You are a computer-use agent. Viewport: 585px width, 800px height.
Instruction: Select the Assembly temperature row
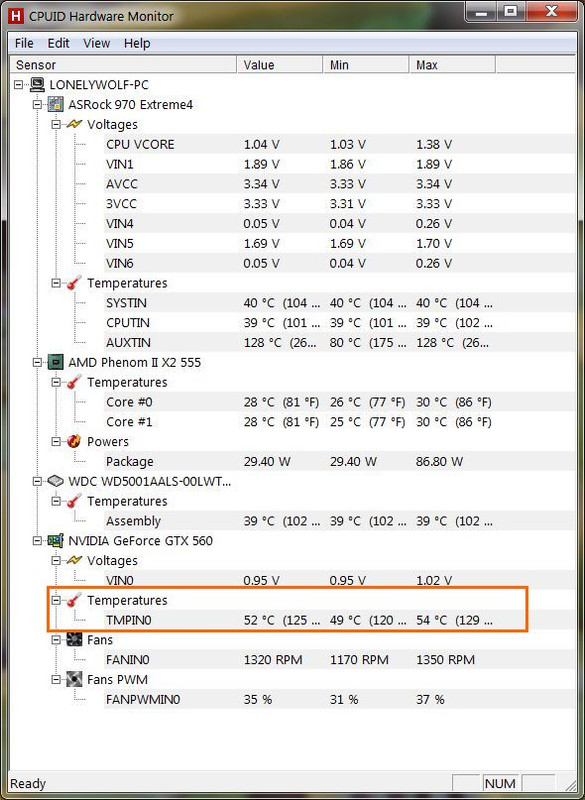point(338,521)
